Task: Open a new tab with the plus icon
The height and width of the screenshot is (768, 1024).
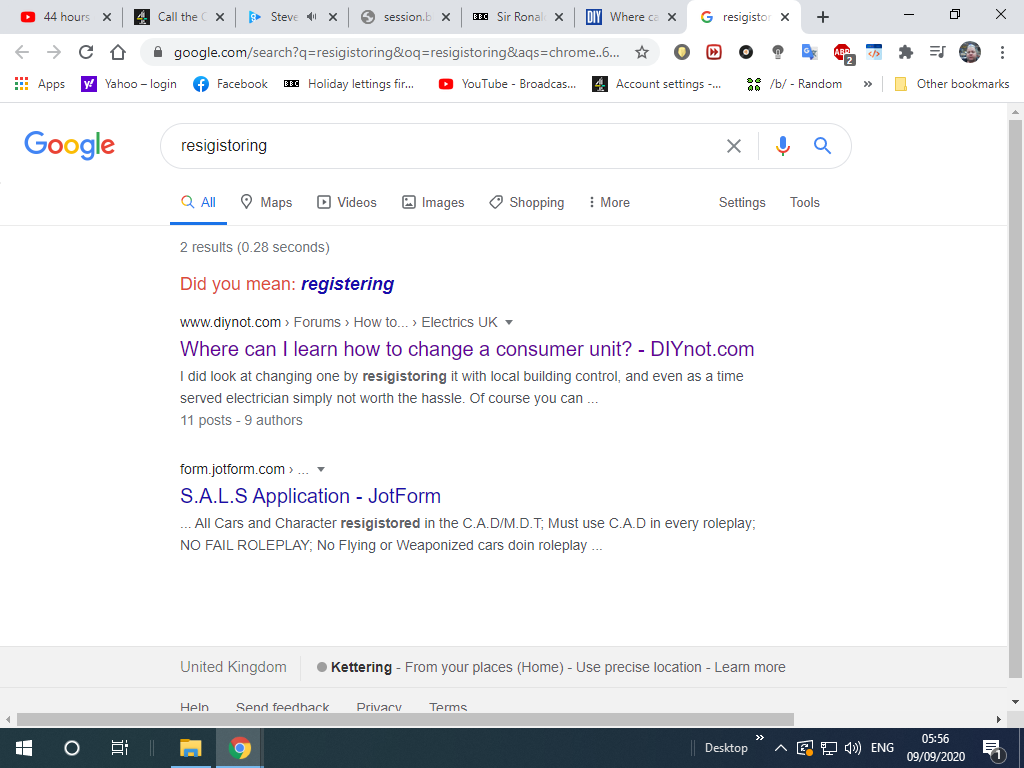Action: click(x=823, y=17)
